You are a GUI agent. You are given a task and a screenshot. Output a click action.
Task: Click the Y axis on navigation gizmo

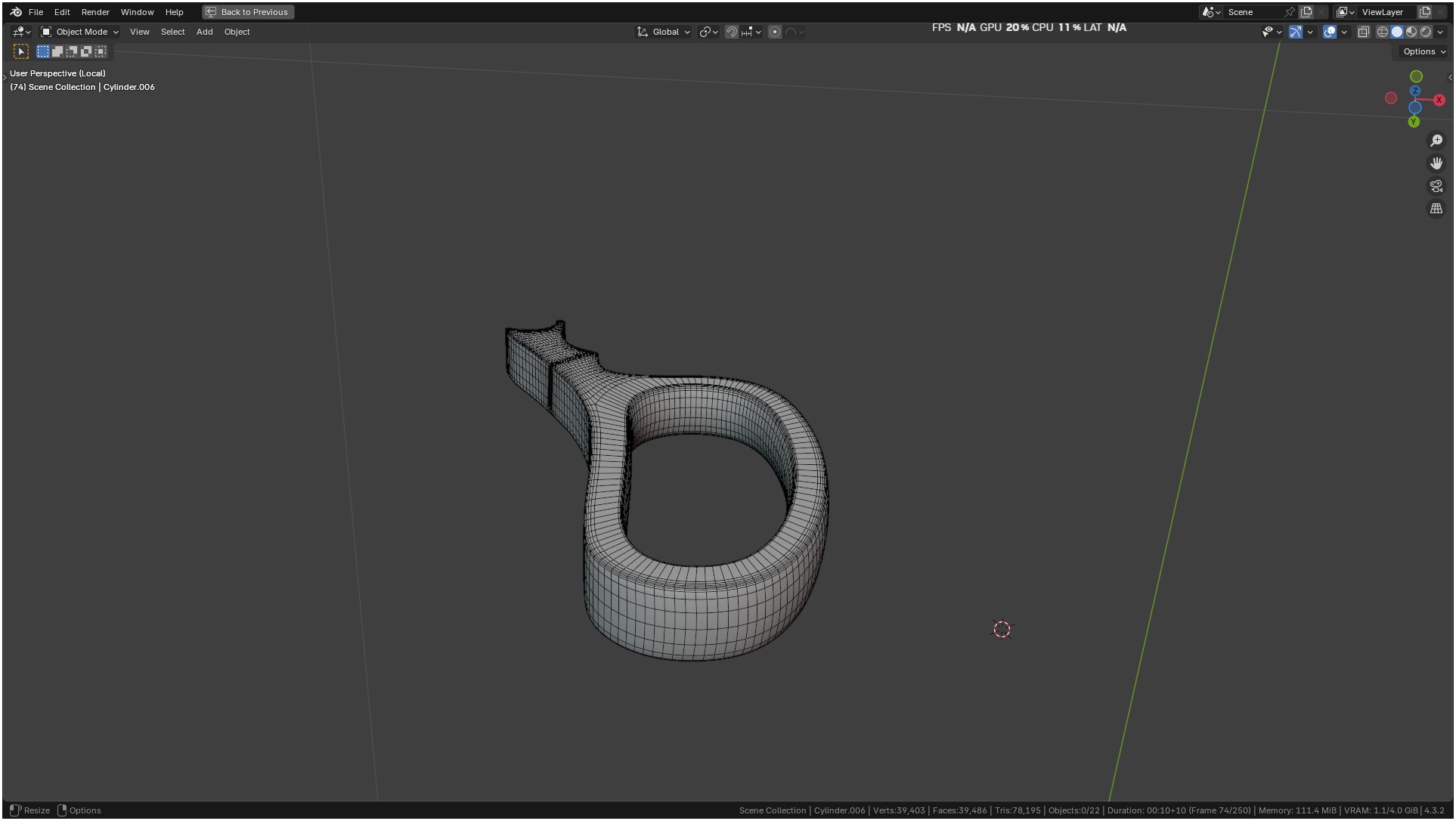(x=1414, y=122)
